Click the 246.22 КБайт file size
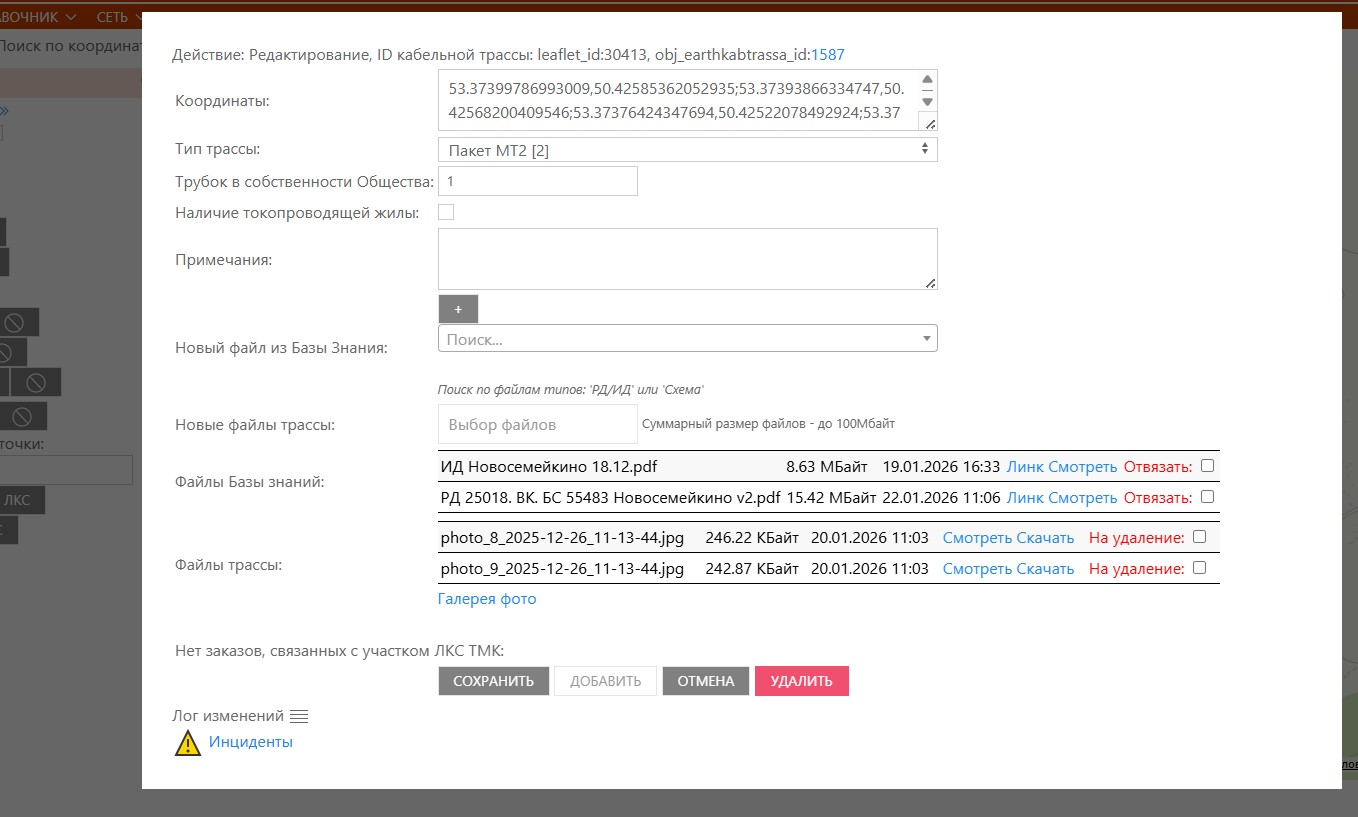The image size is (1358, 817). tap(752, 538)
